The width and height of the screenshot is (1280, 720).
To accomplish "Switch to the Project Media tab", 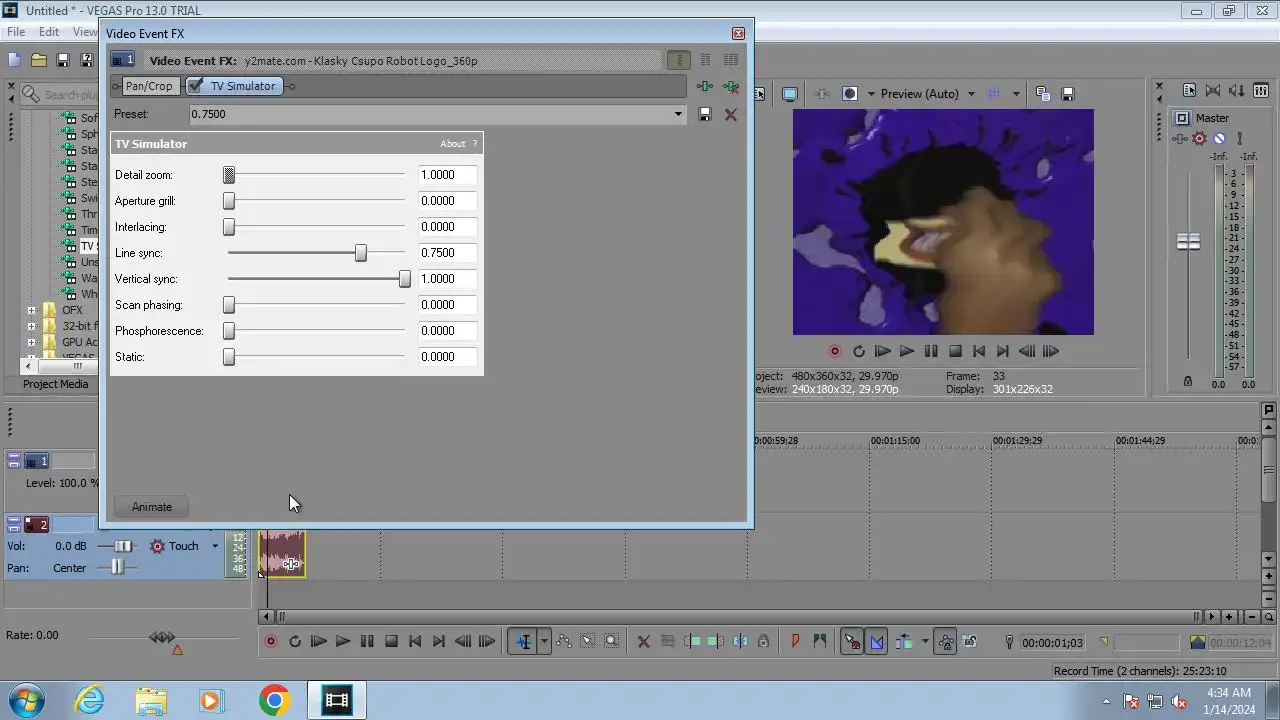I will (56, 384).
